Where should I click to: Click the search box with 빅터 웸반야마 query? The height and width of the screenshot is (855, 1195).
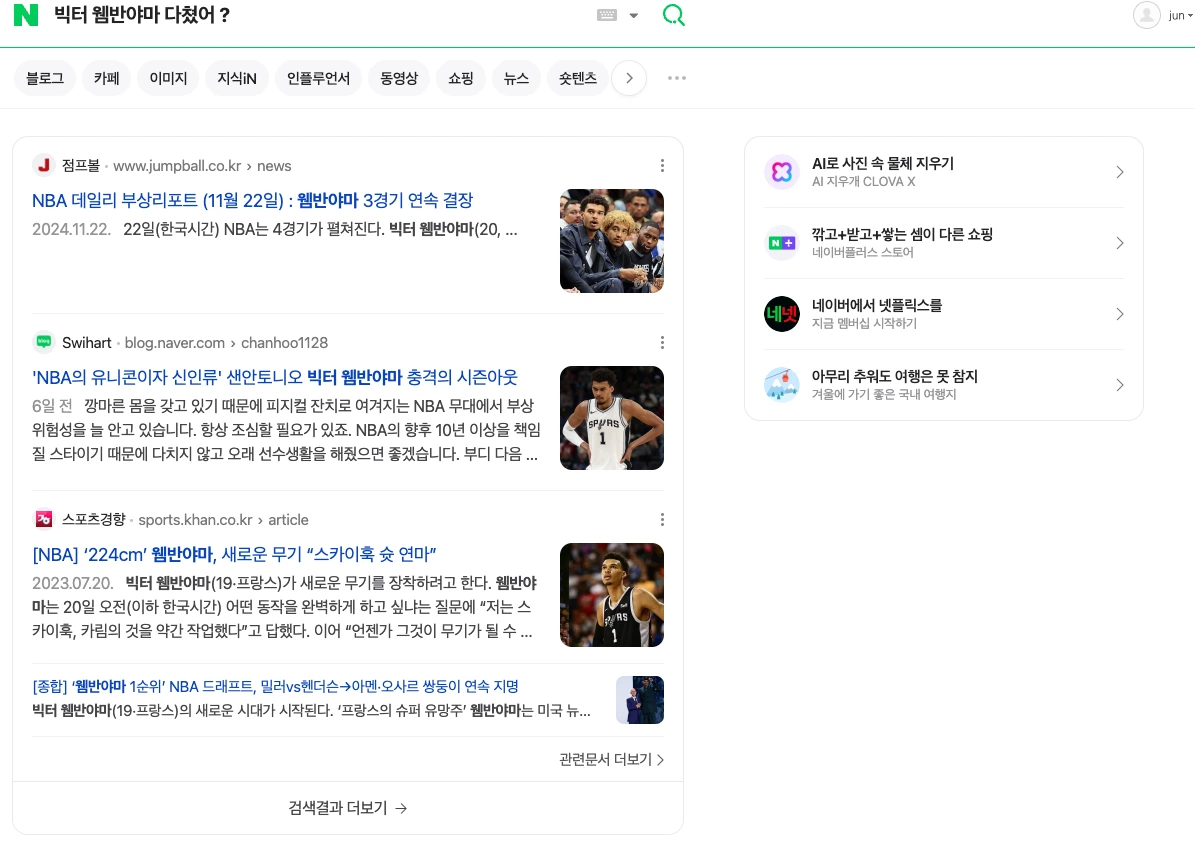click(x=320, y=14)
